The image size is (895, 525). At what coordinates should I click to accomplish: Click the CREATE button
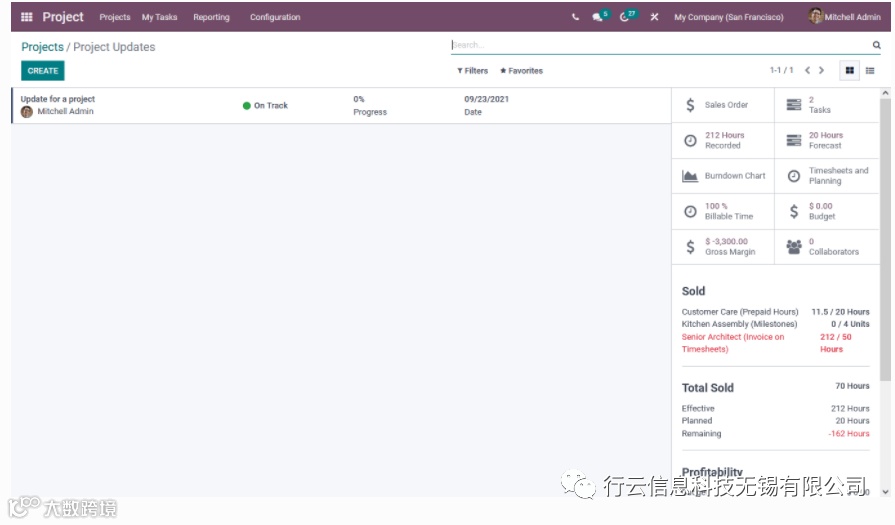point(43,71)
